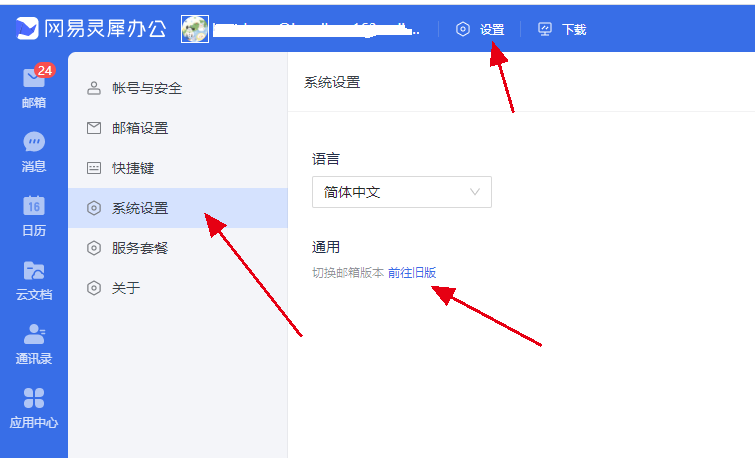Click the 设置 gear icon in header

click(463, 29)
